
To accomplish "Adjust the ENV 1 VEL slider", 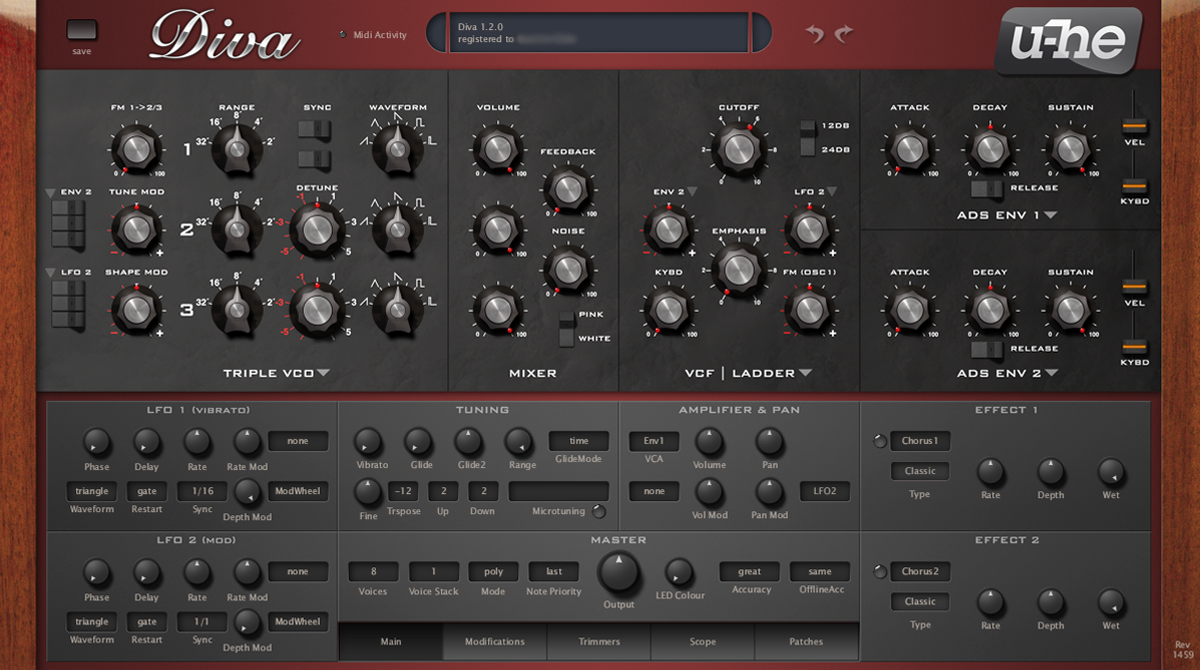I will tap(1133, 127).
